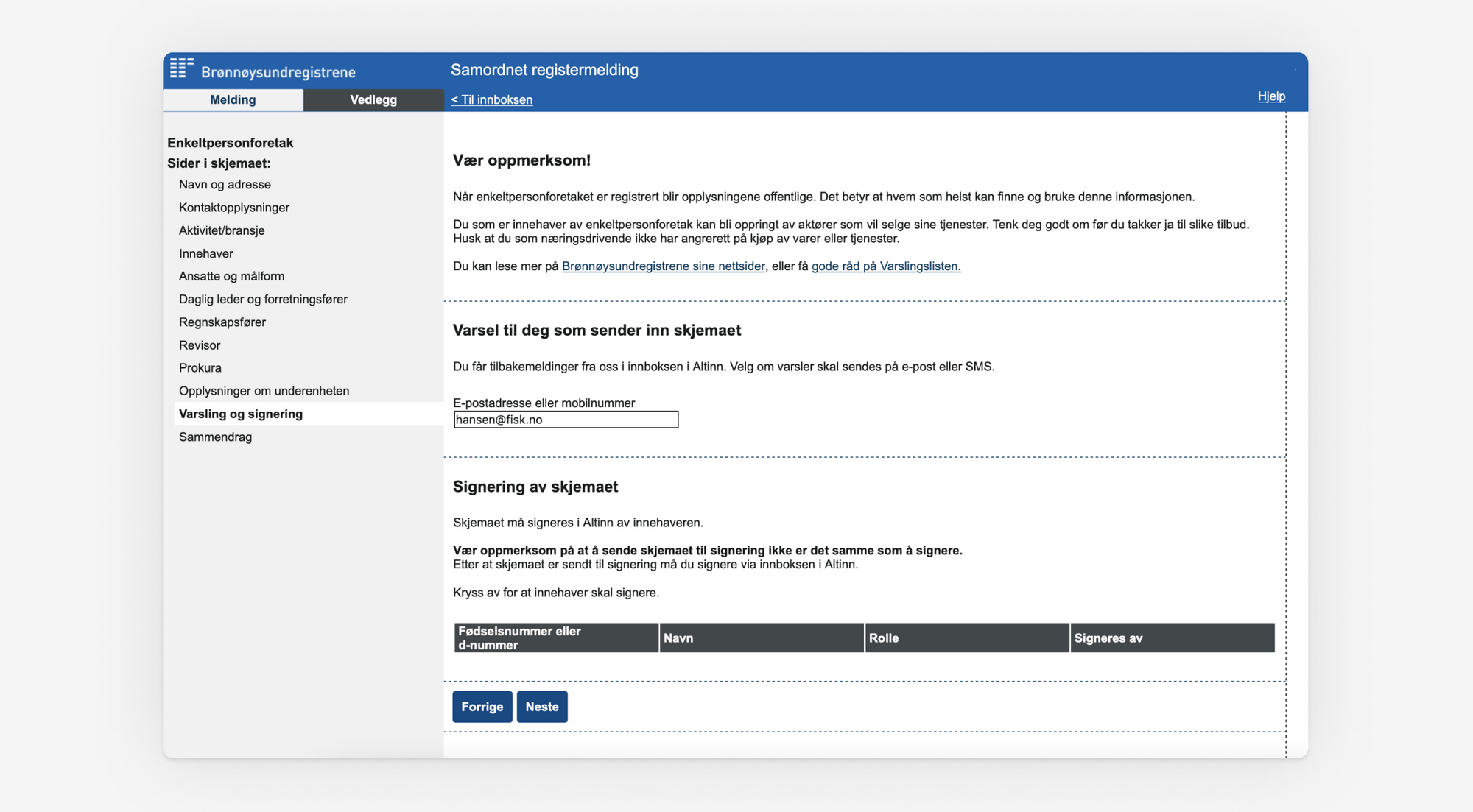Image resolution: width=1473 pixels, height=812 pixels.
Task: Open the Hjelp link
Action: coord(1271,96)
